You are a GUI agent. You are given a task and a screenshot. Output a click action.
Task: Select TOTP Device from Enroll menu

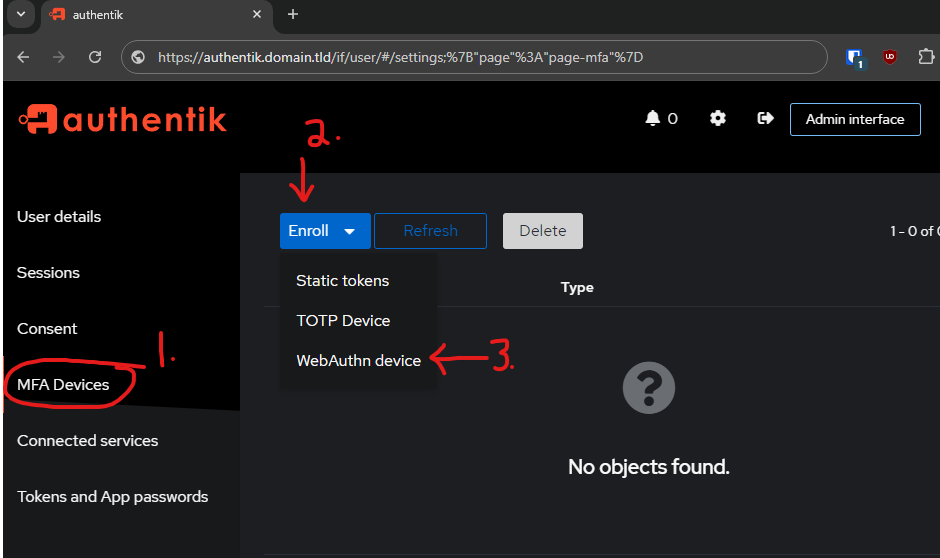(343, 321)
